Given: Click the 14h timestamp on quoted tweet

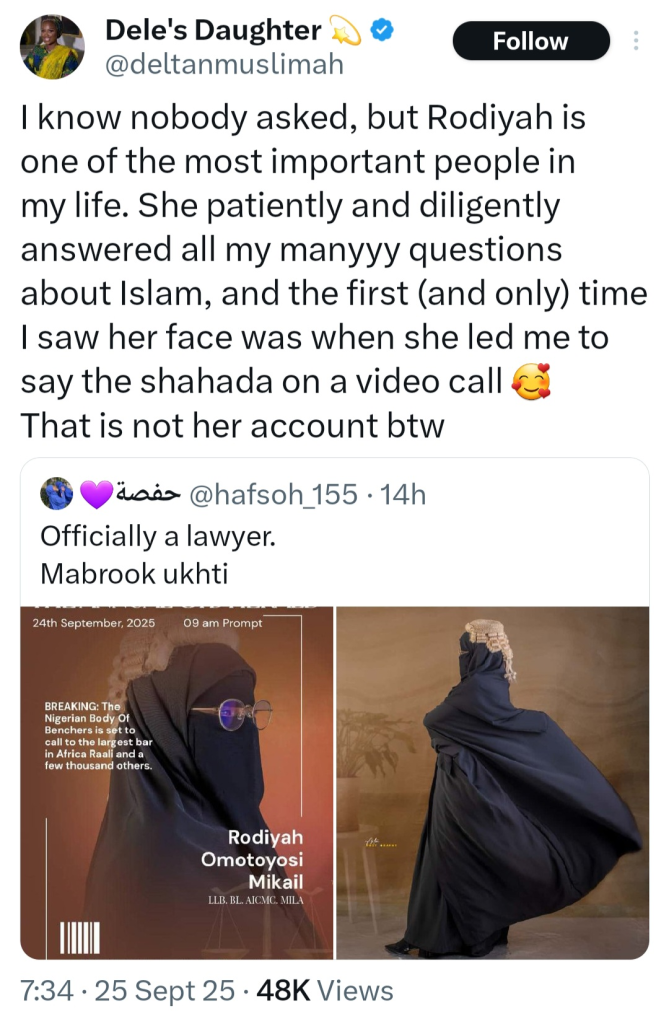Looking at the screenshot, I should pyautogui.click(x=403, y=494).
